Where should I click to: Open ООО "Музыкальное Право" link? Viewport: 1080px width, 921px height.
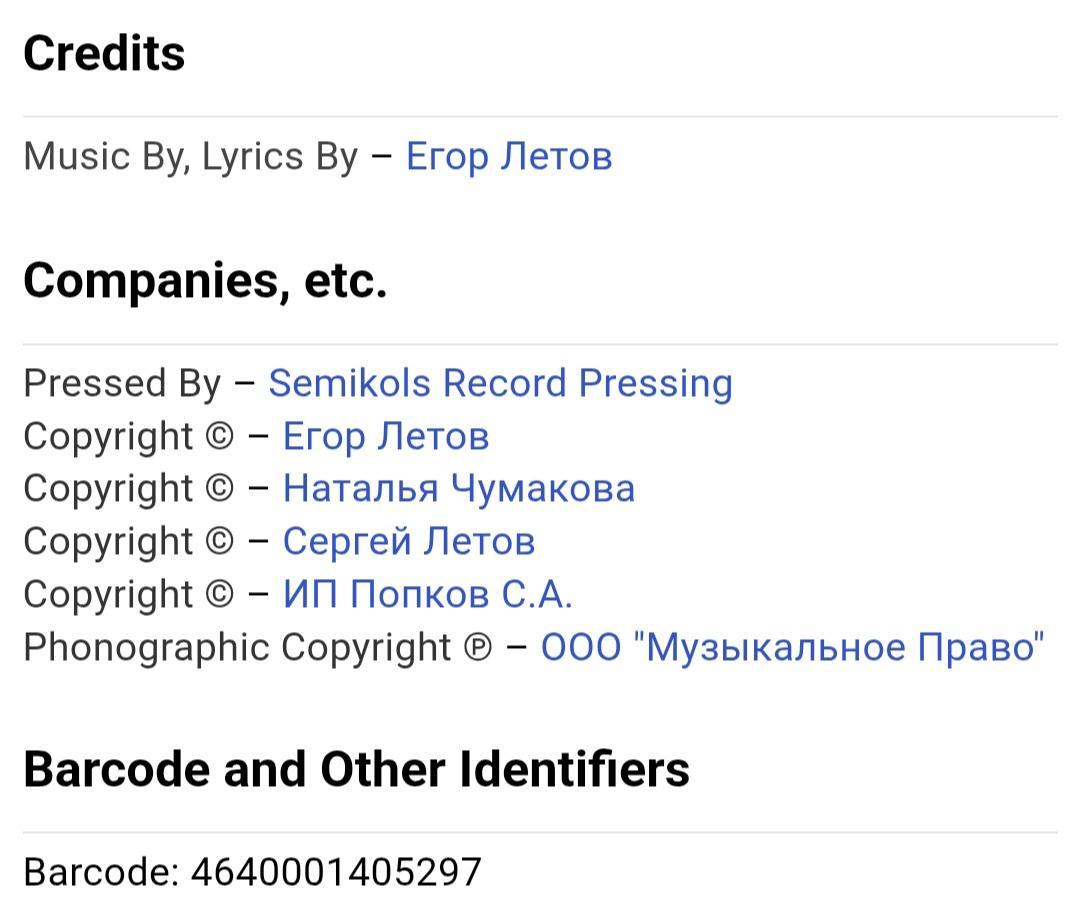click(x=792, y=647)
